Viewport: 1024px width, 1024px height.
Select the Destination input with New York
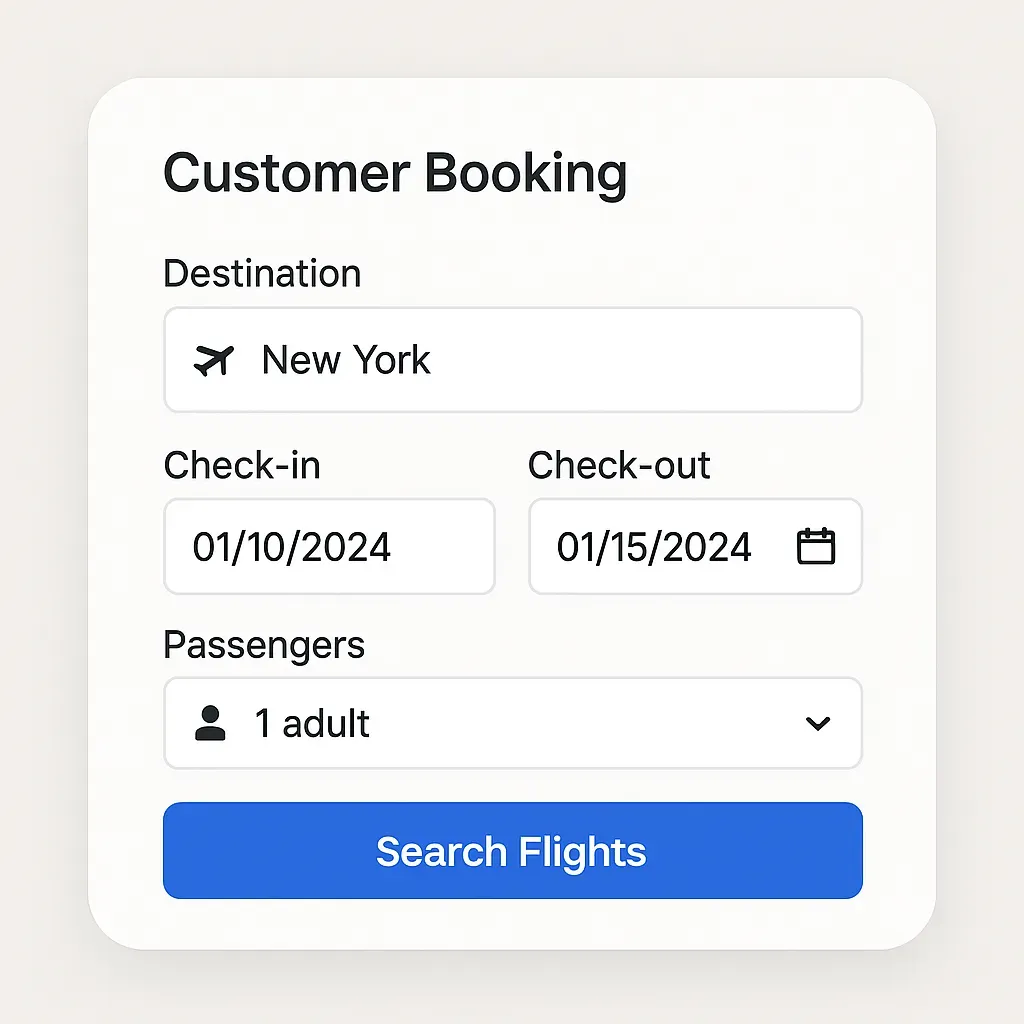pyautogui.click(x=513, y=360)
